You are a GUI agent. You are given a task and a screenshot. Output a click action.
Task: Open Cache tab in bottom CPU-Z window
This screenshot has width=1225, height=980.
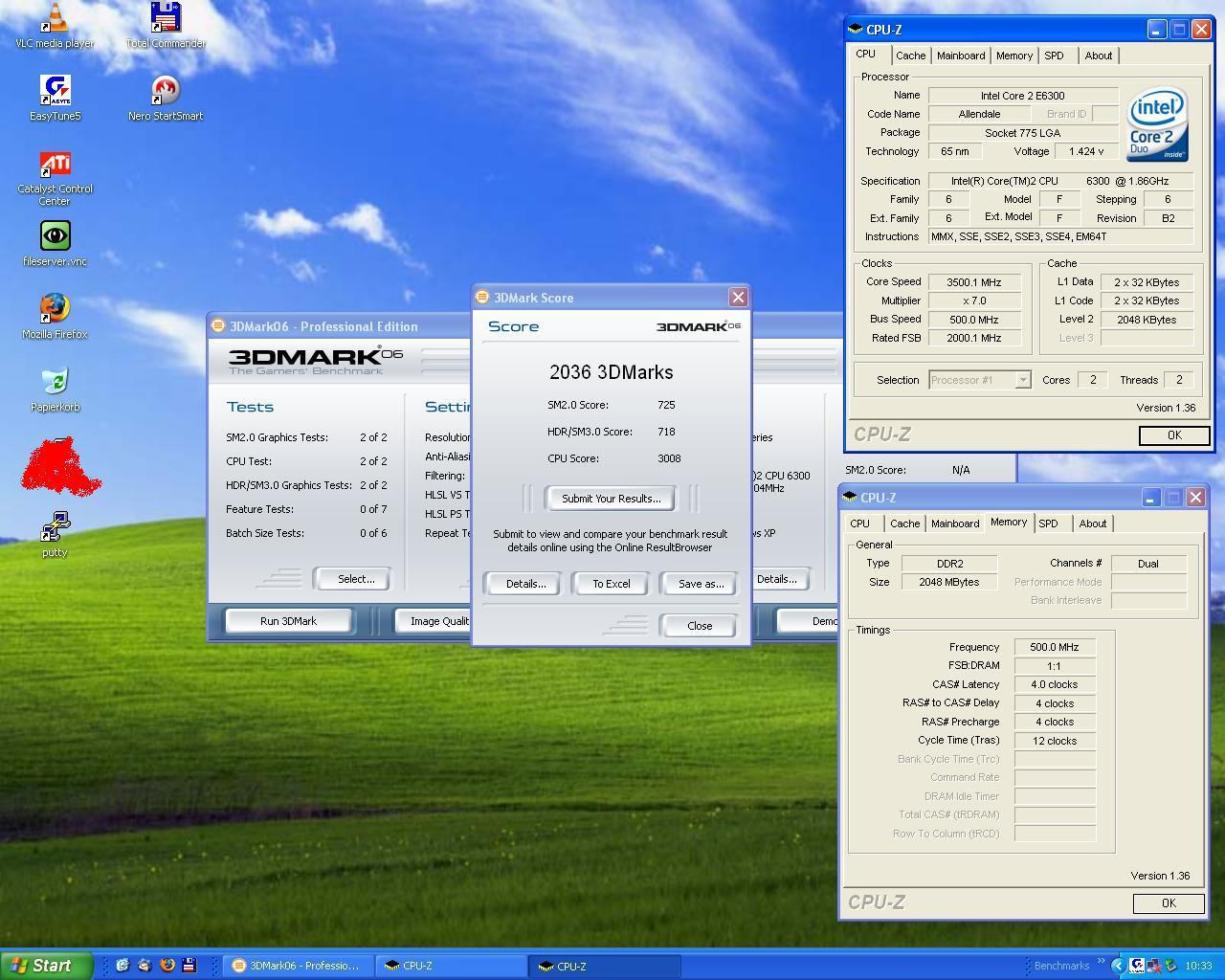(x=904, y=523)
